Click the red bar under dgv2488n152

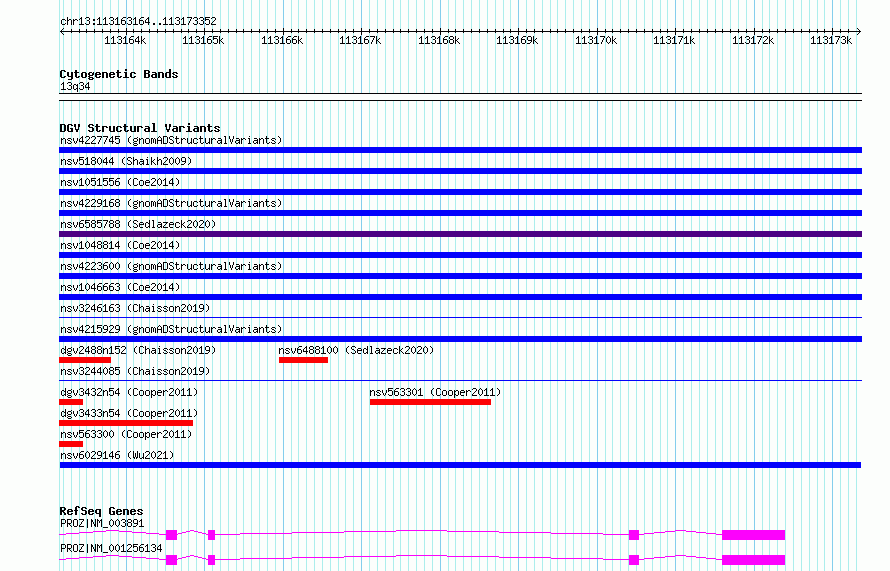click(85, 360)
